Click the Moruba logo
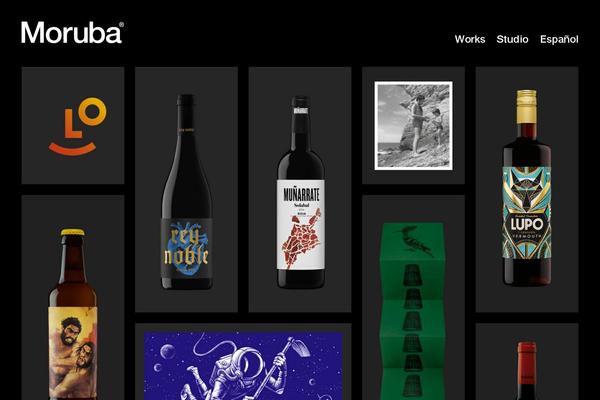Viewport: 600px width, 400px height. (72, 33)
